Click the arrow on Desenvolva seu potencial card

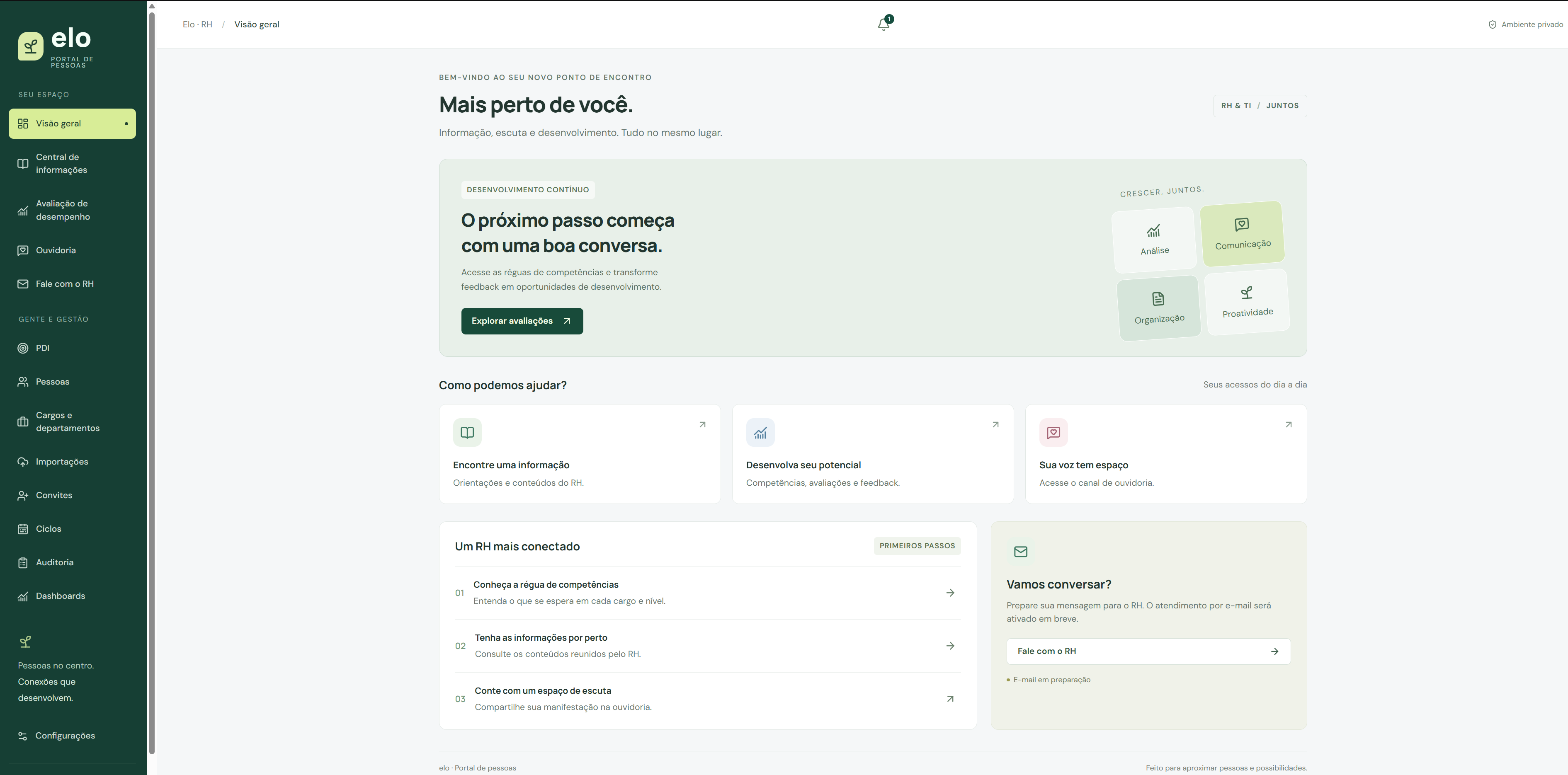point(995,425)
